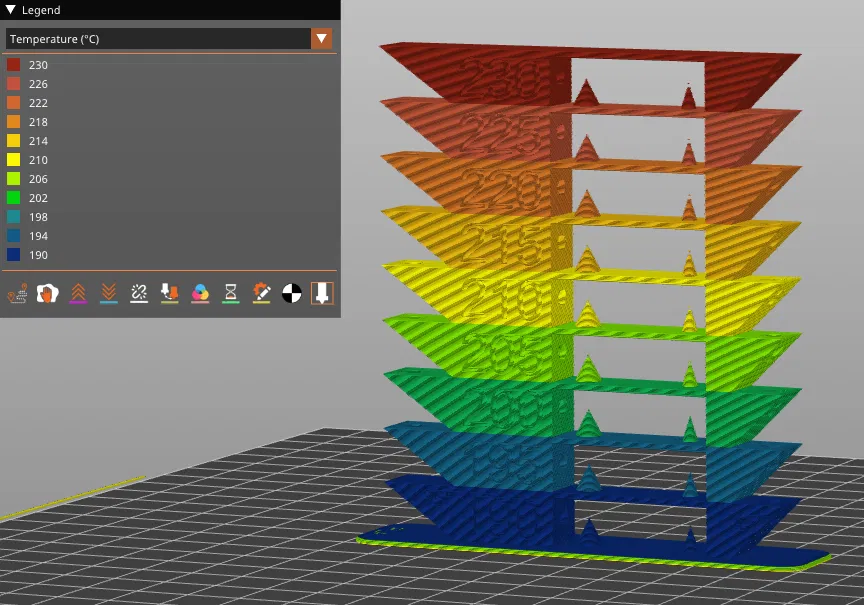Viewport: 864px width, 605px height.
Task: Click the dark blue 190 swatch
Action: 13,255
